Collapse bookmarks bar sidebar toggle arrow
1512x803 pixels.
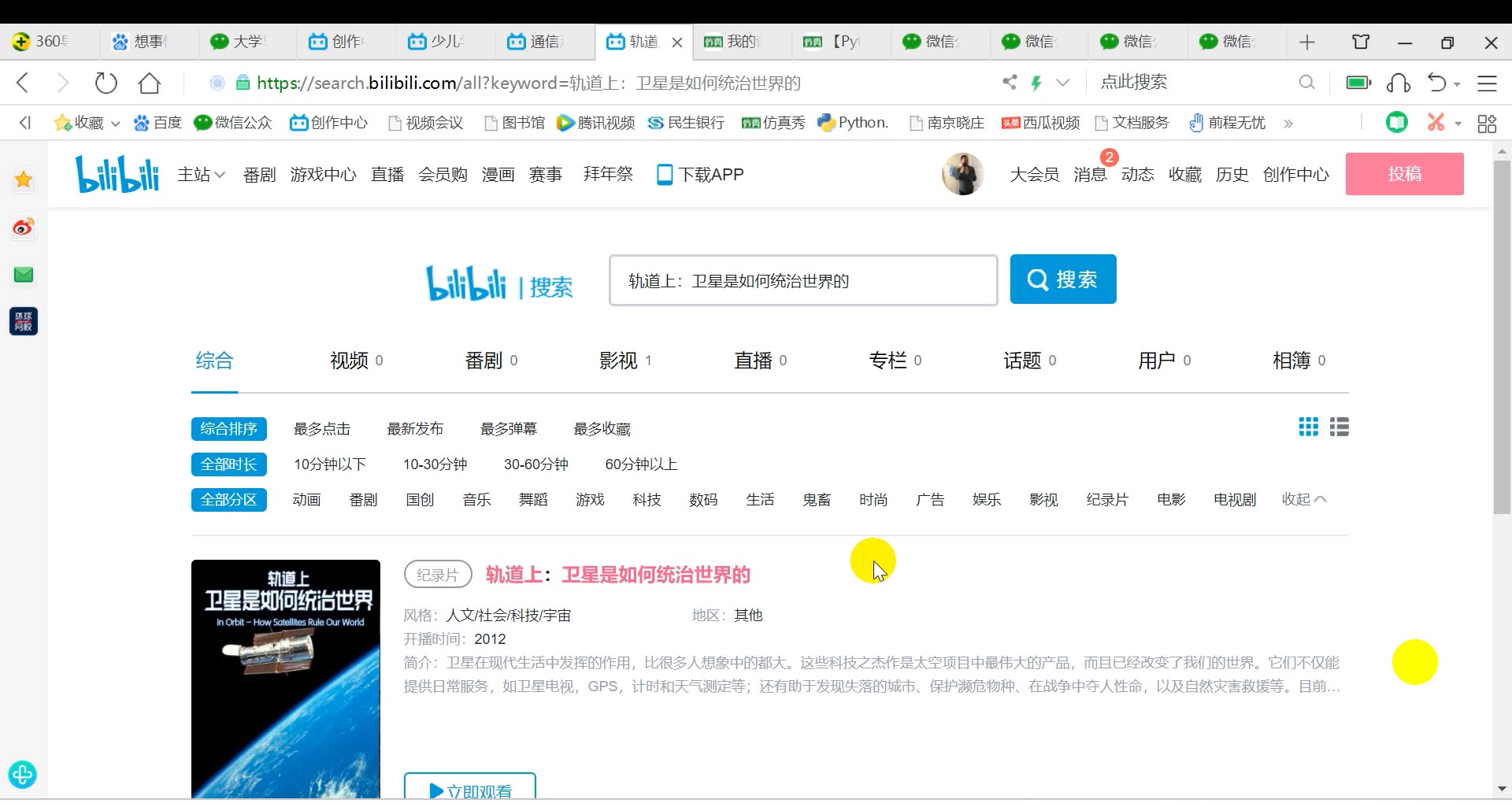point(25,123)
